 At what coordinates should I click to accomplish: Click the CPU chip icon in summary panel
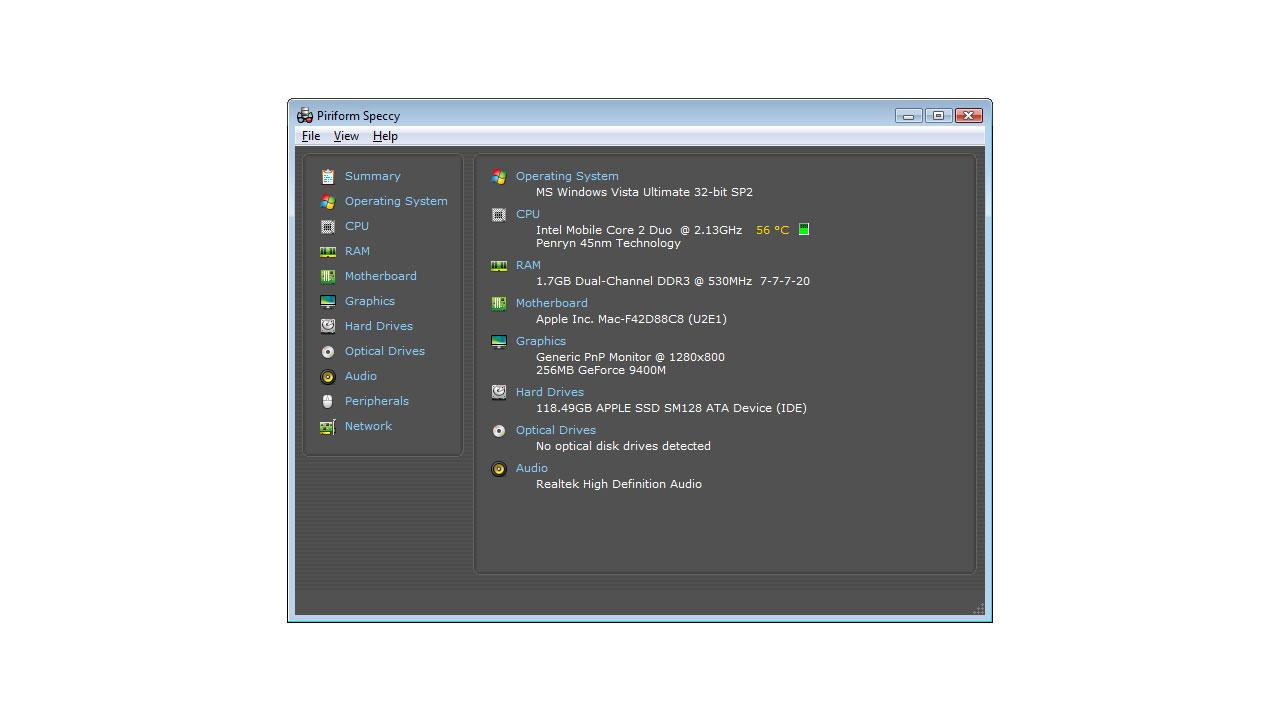tap(498, 214)
